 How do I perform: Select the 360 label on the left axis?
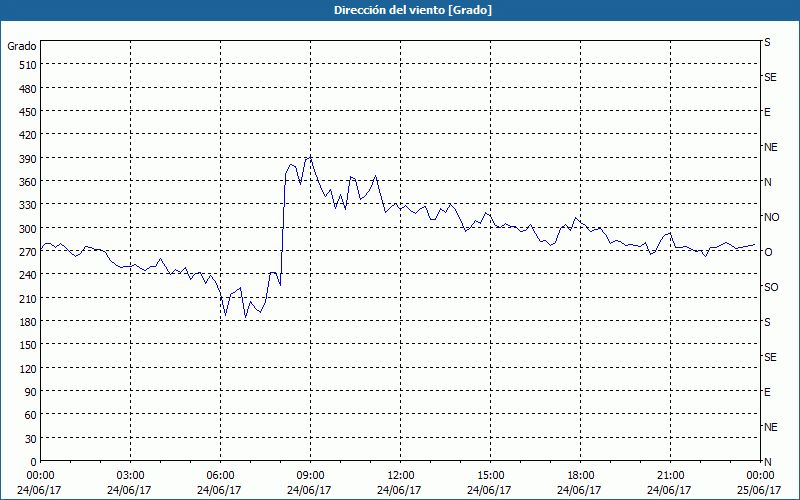(x=29, y=182)
